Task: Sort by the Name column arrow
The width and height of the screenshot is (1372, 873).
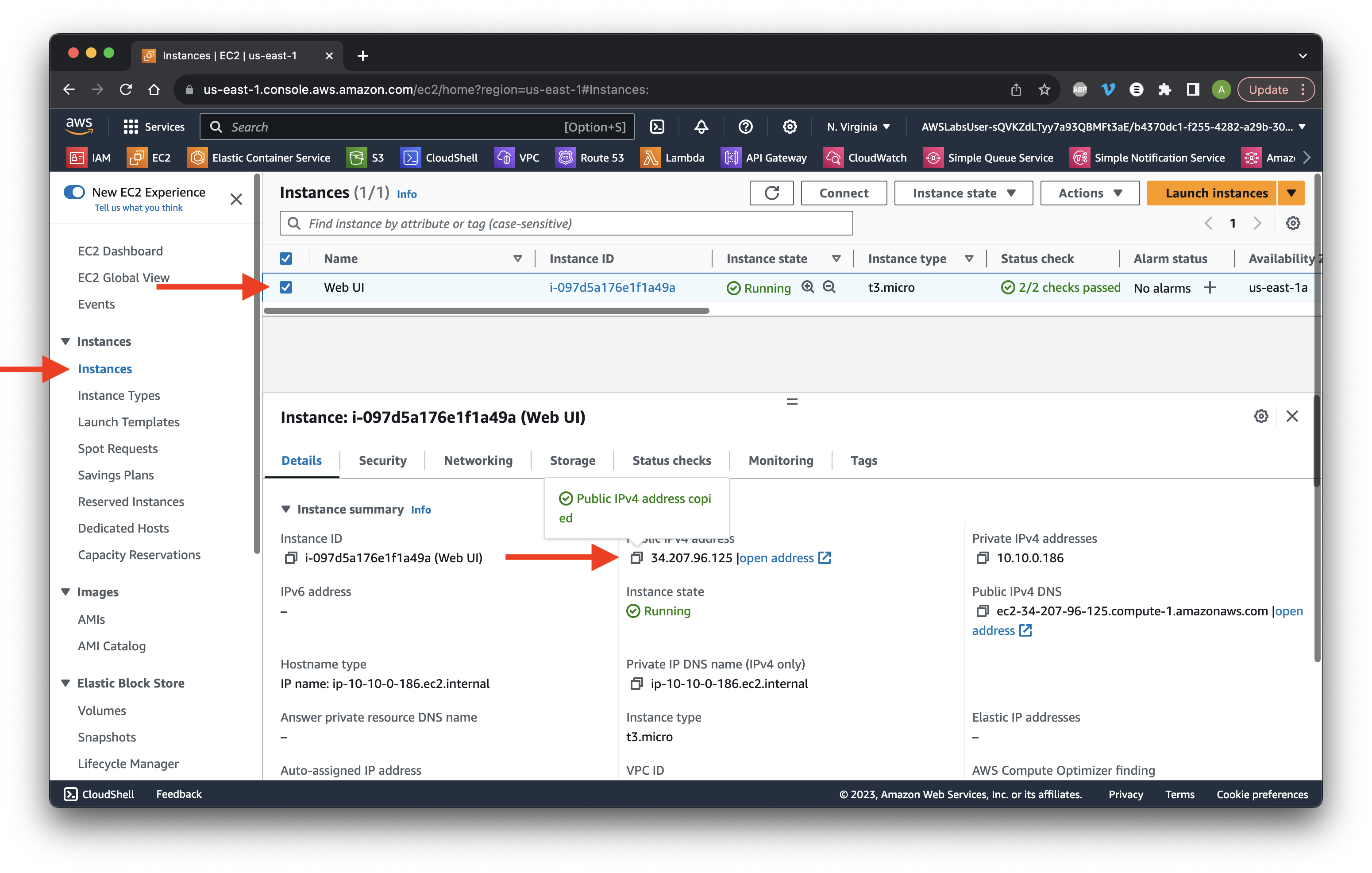Action: pyautogui.click(x=517, y=259)
